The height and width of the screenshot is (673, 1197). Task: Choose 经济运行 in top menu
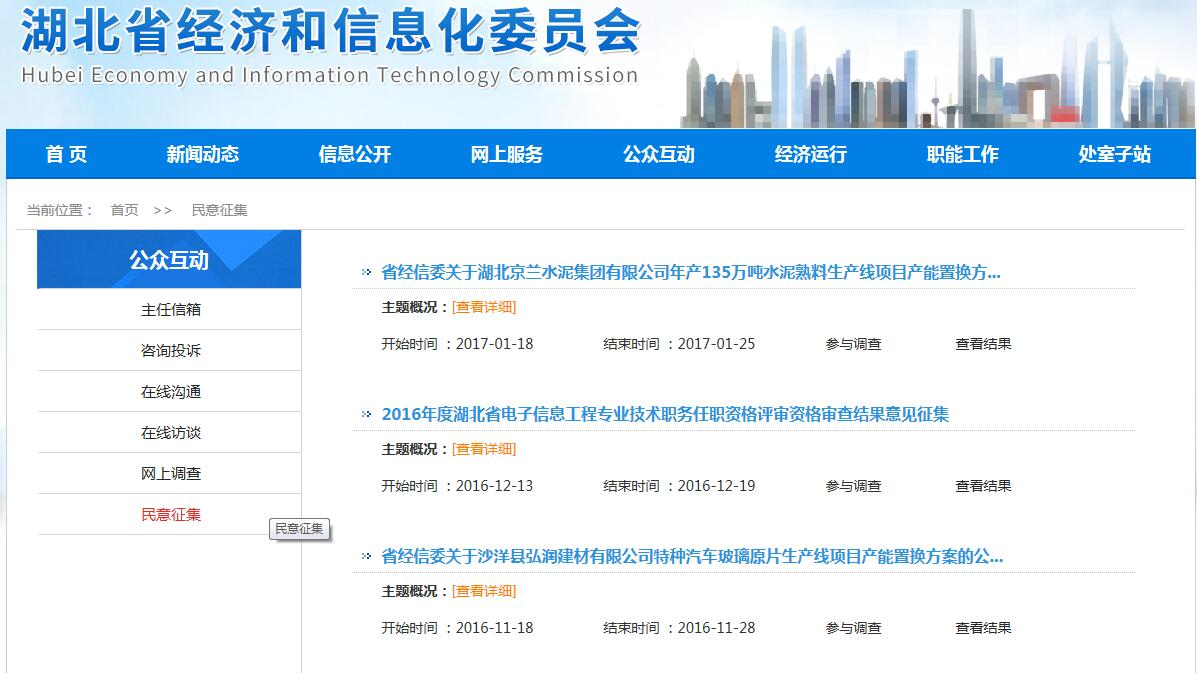[811, 154]
